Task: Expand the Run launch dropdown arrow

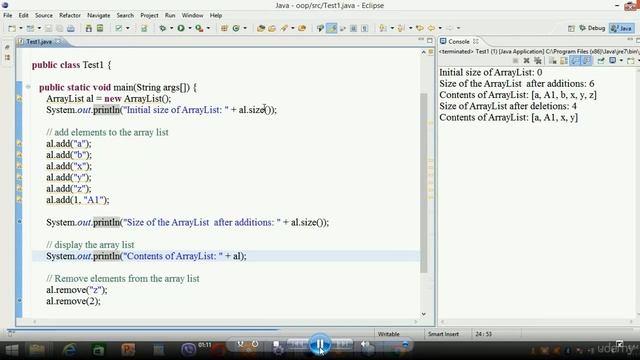Action: tap(190, 28)
